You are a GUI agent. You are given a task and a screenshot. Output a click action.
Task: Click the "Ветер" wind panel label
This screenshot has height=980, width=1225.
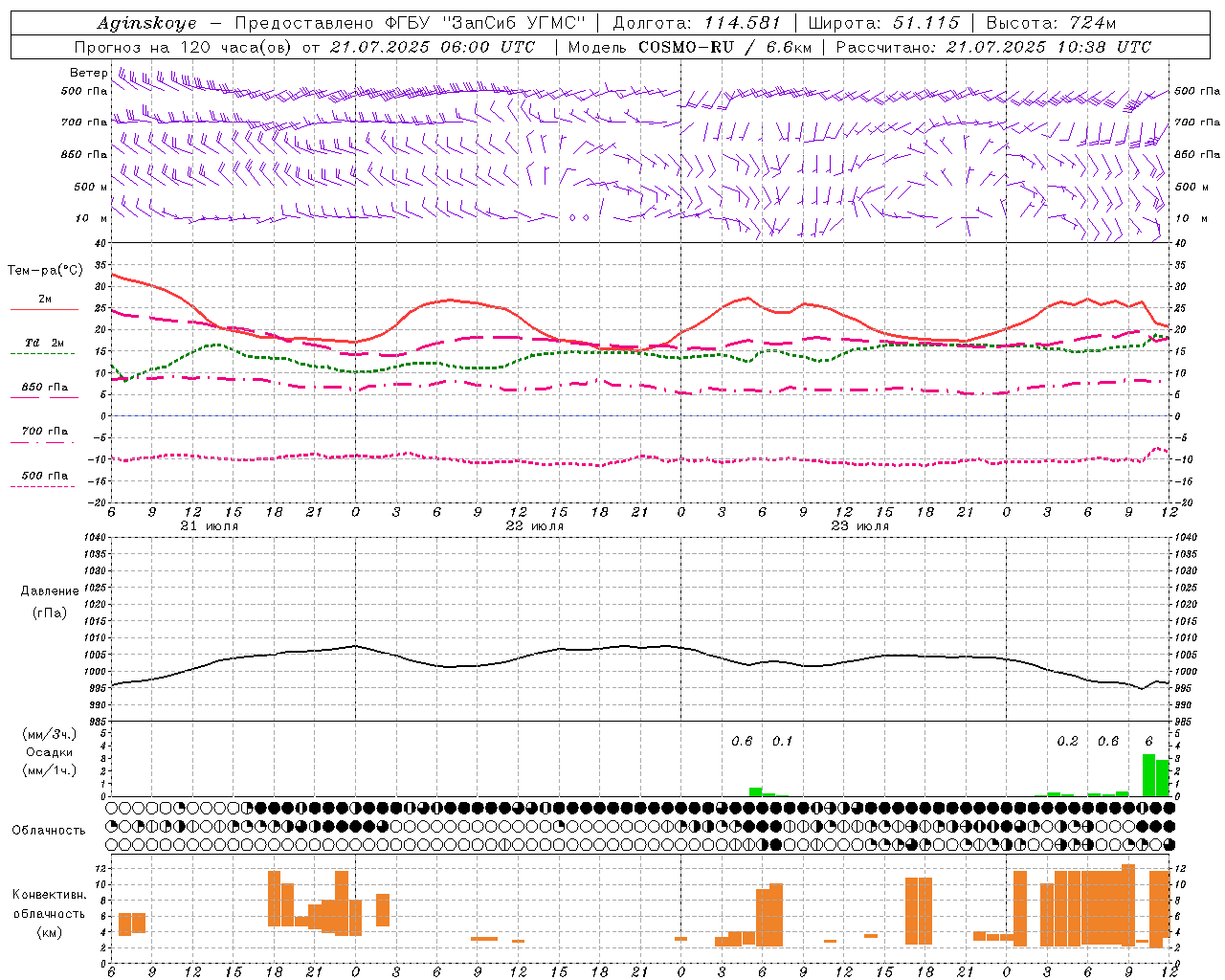[x=88, y=73]
